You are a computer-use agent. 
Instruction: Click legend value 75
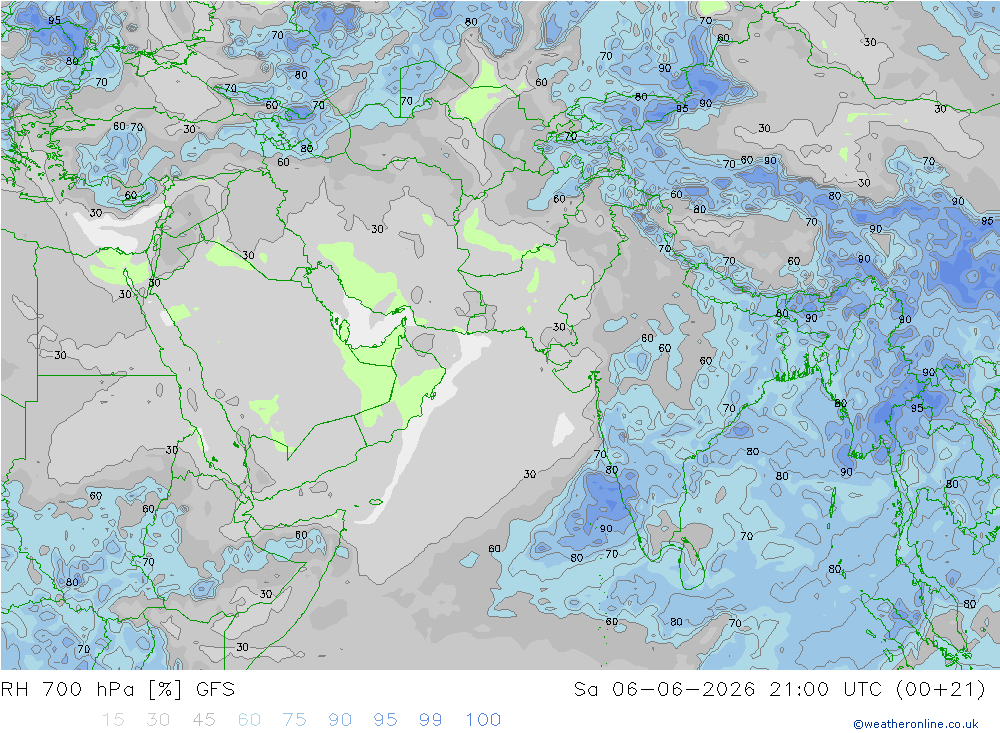(x=294, y=720)
